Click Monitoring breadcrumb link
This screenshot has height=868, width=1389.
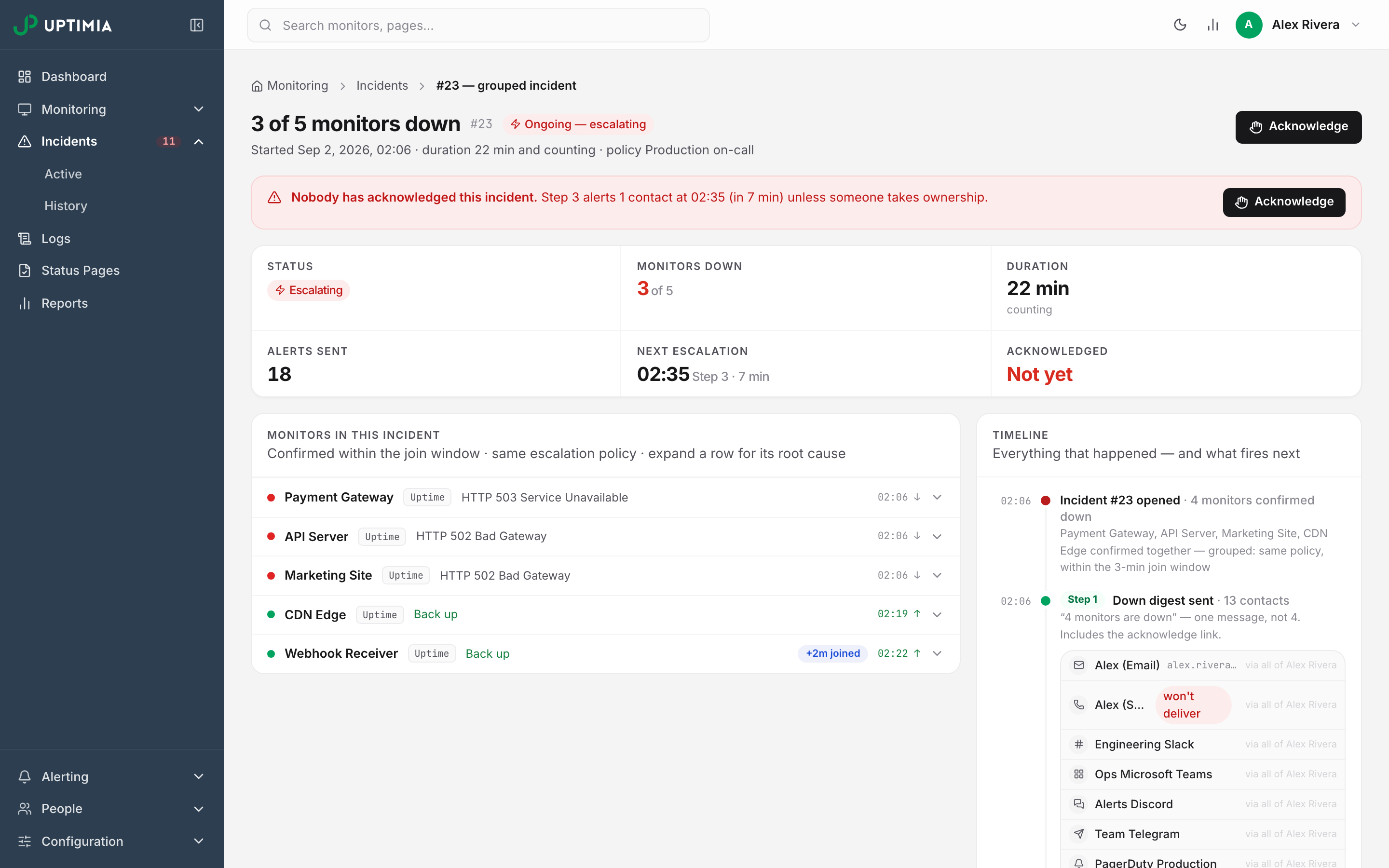pyautogui.click(x=297, y=85)
